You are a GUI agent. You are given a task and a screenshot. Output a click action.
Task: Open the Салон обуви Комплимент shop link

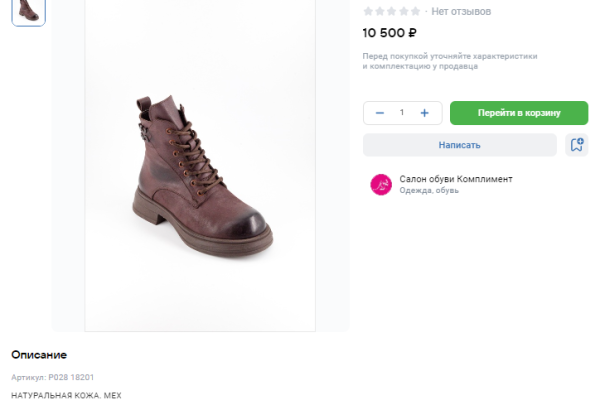(456, 179)
